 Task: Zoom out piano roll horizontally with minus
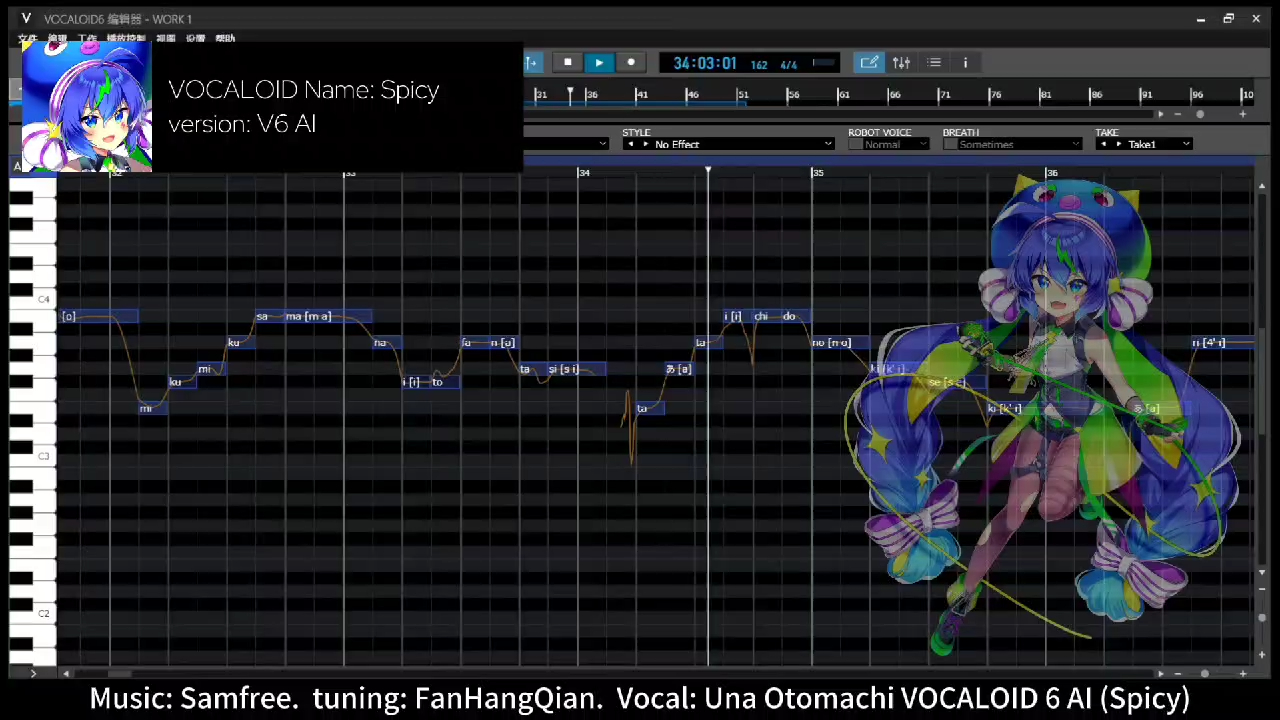click(x=1177, y=673)
